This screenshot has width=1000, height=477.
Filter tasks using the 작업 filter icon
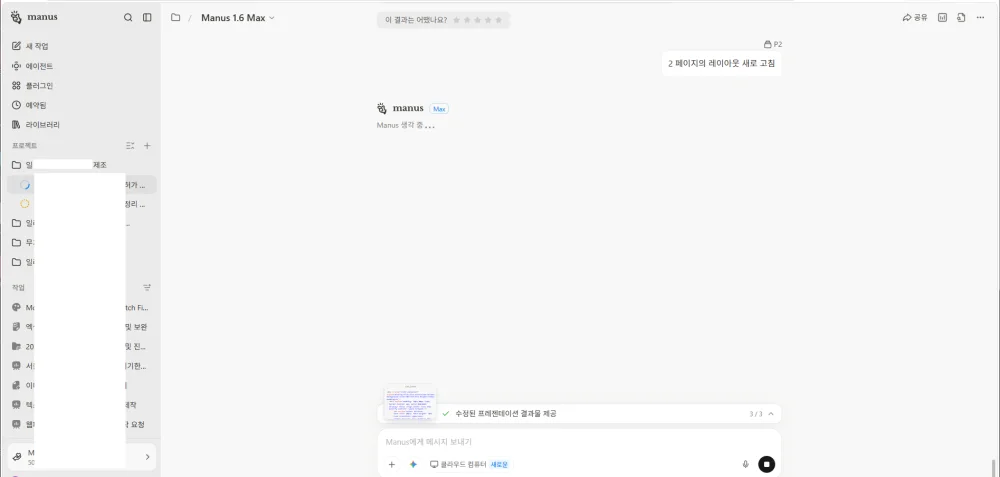click(x=147, y=288)
